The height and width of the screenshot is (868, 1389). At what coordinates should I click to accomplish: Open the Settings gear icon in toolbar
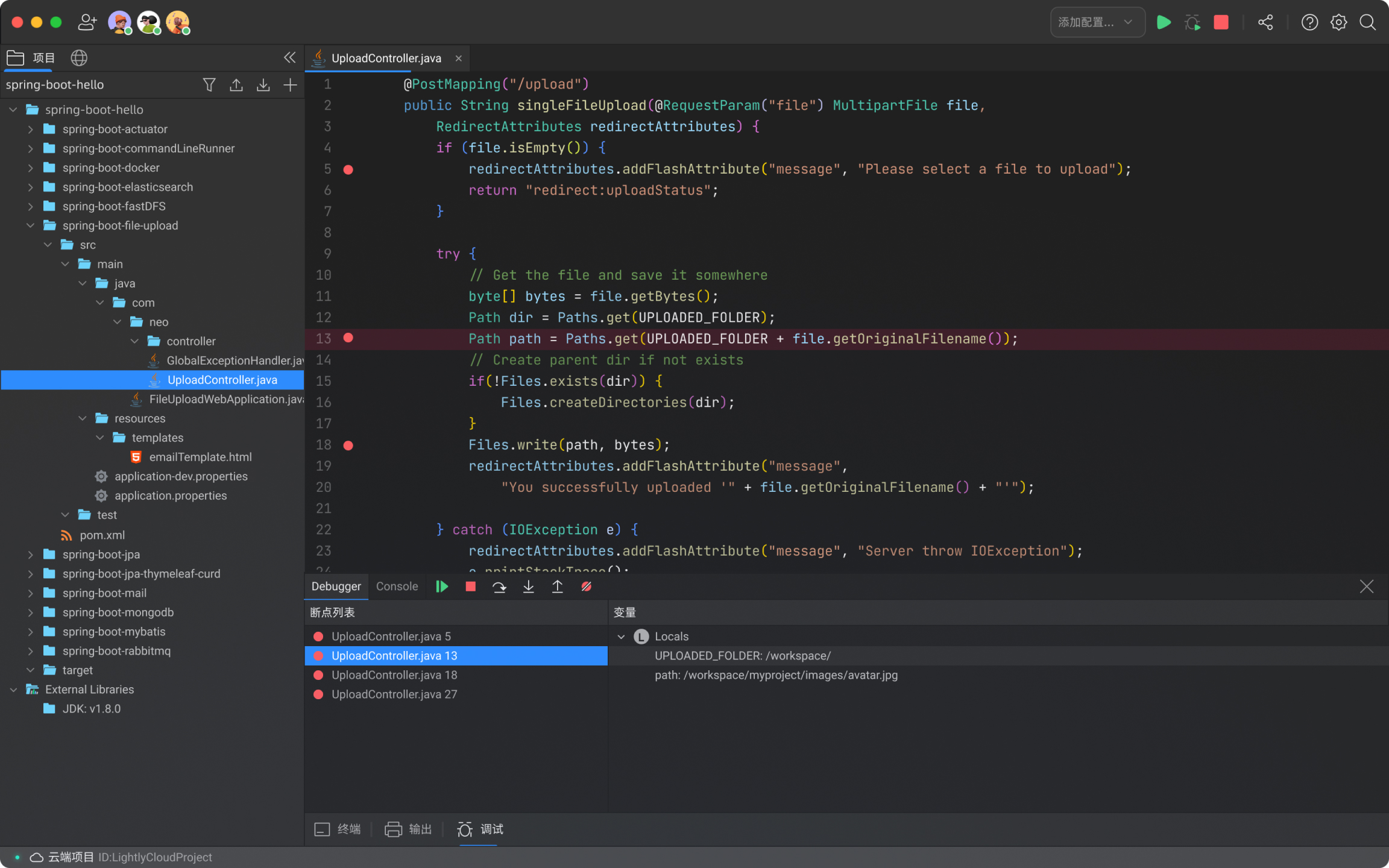pos(1338,21)
